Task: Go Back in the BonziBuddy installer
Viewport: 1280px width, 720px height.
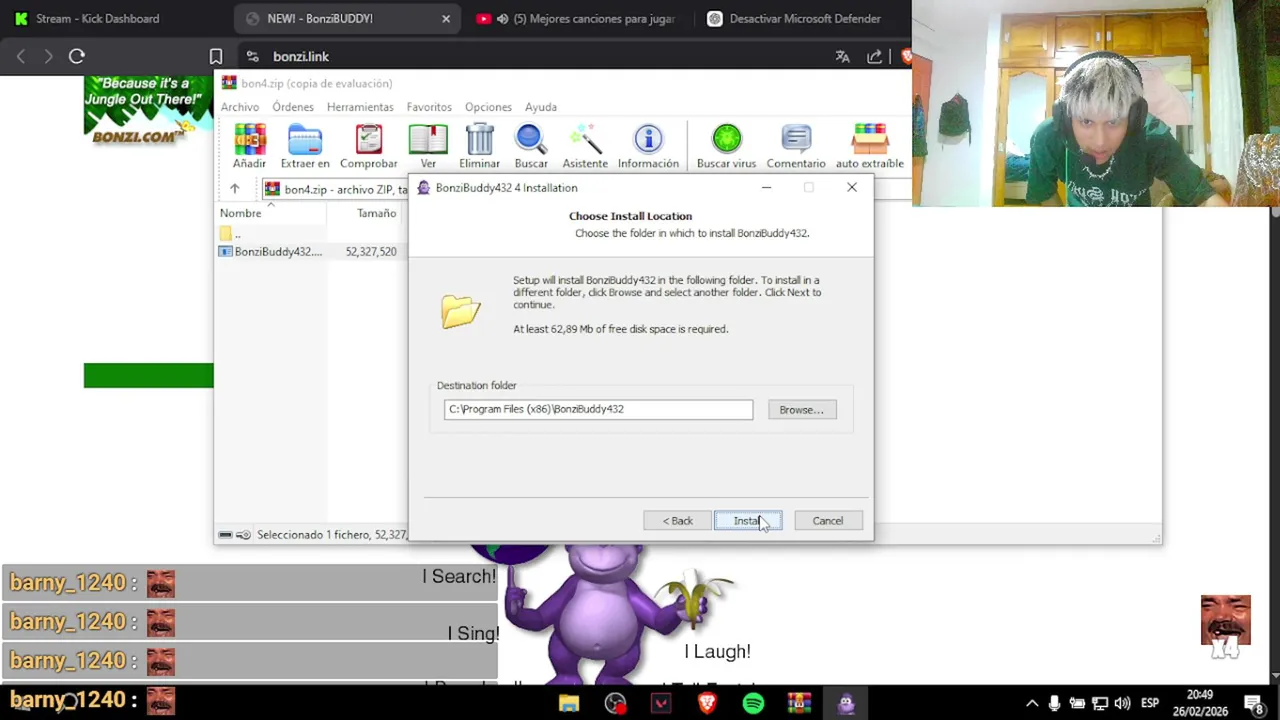Action: coord(677,521)
